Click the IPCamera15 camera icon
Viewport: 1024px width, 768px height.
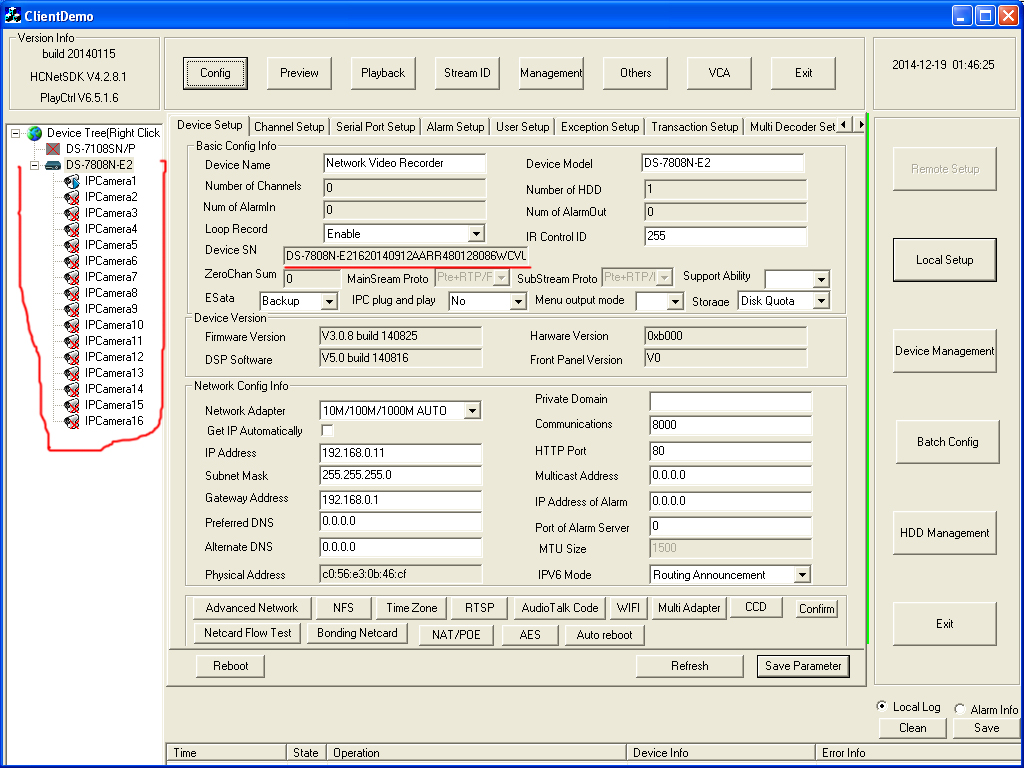tap(72, 406)
